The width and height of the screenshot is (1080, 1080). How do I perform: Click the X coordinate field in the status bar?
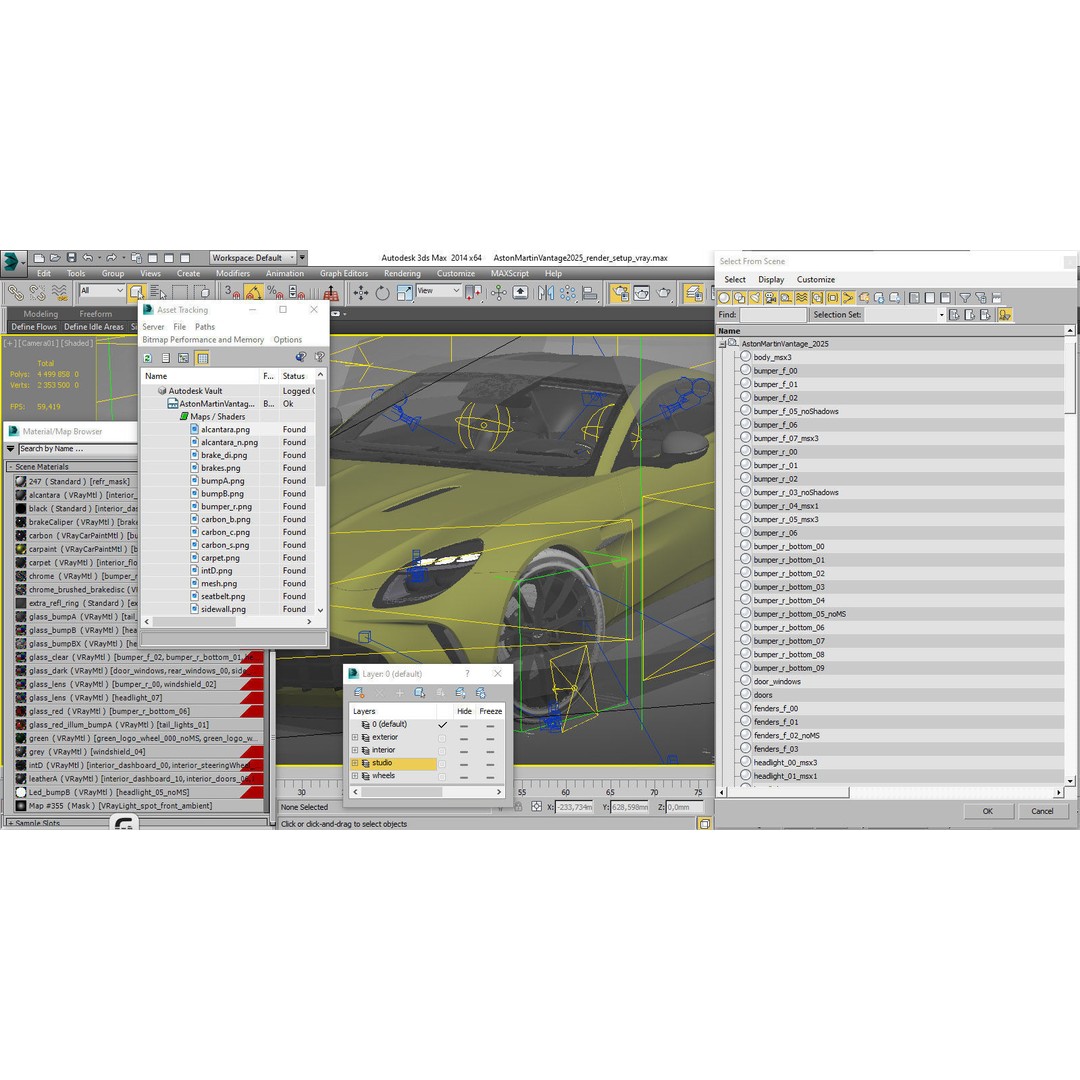click(x=573, y=807)
